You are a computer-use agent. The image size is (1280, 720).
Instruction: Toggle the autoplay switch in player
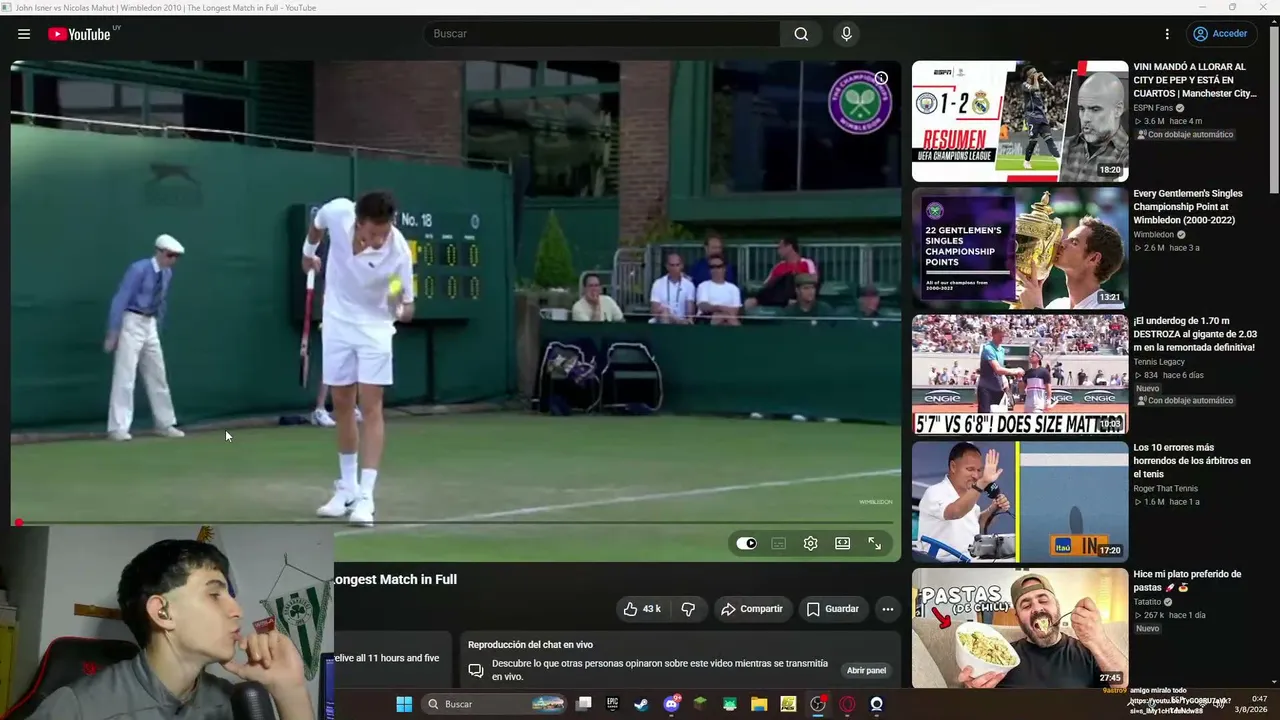click(x=747, y=543)
